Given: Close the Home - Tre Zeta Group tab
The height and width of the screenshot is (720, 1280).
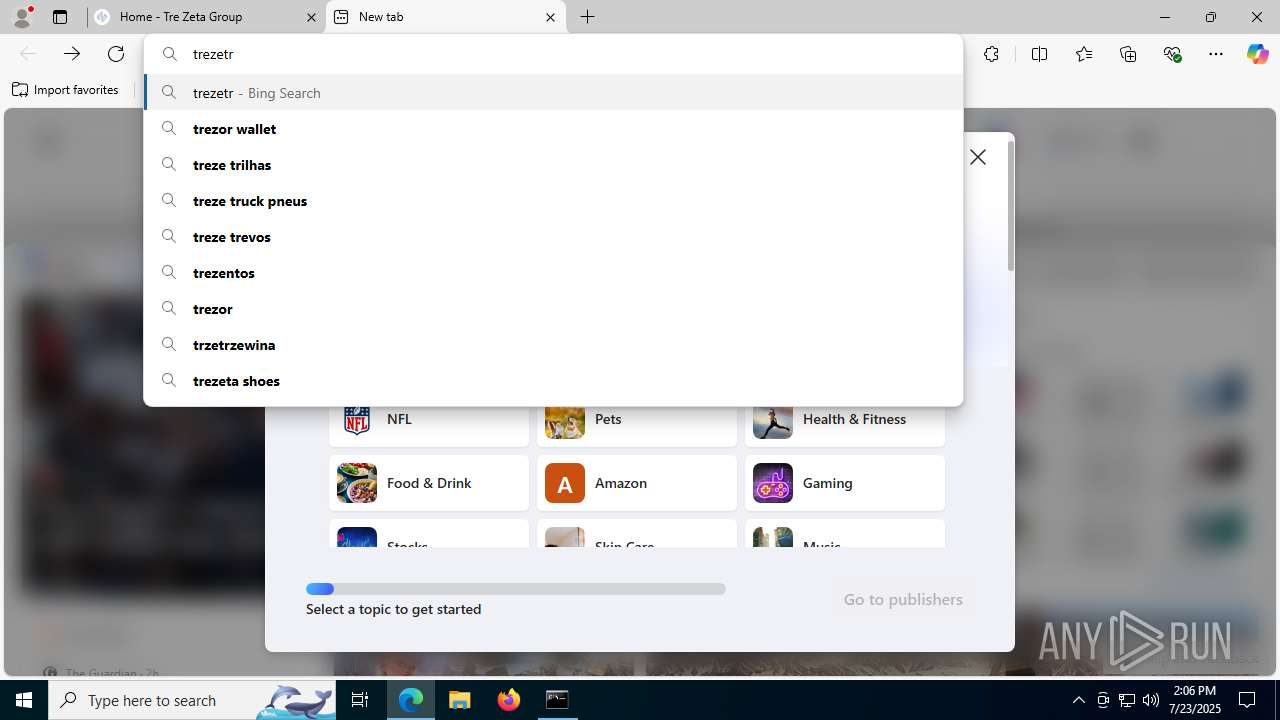Looking at the screenshot, I should [311, 17].
